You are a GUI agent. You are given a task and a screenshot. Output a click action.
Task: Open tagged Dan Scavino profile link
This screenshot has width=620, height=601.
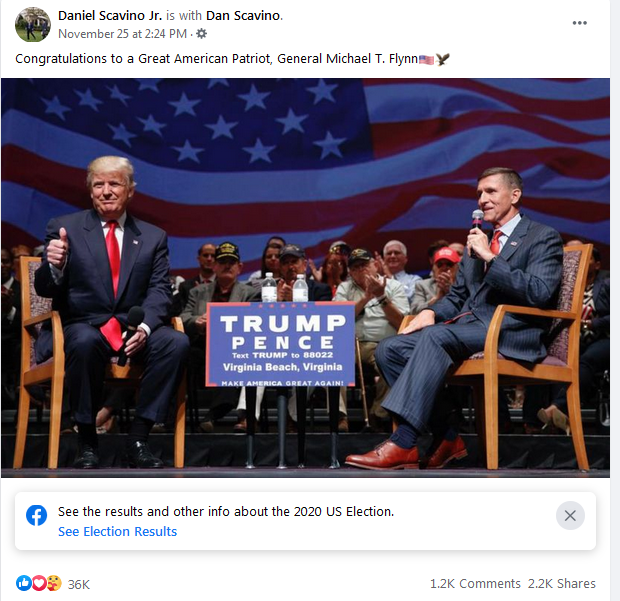(243, 15)
